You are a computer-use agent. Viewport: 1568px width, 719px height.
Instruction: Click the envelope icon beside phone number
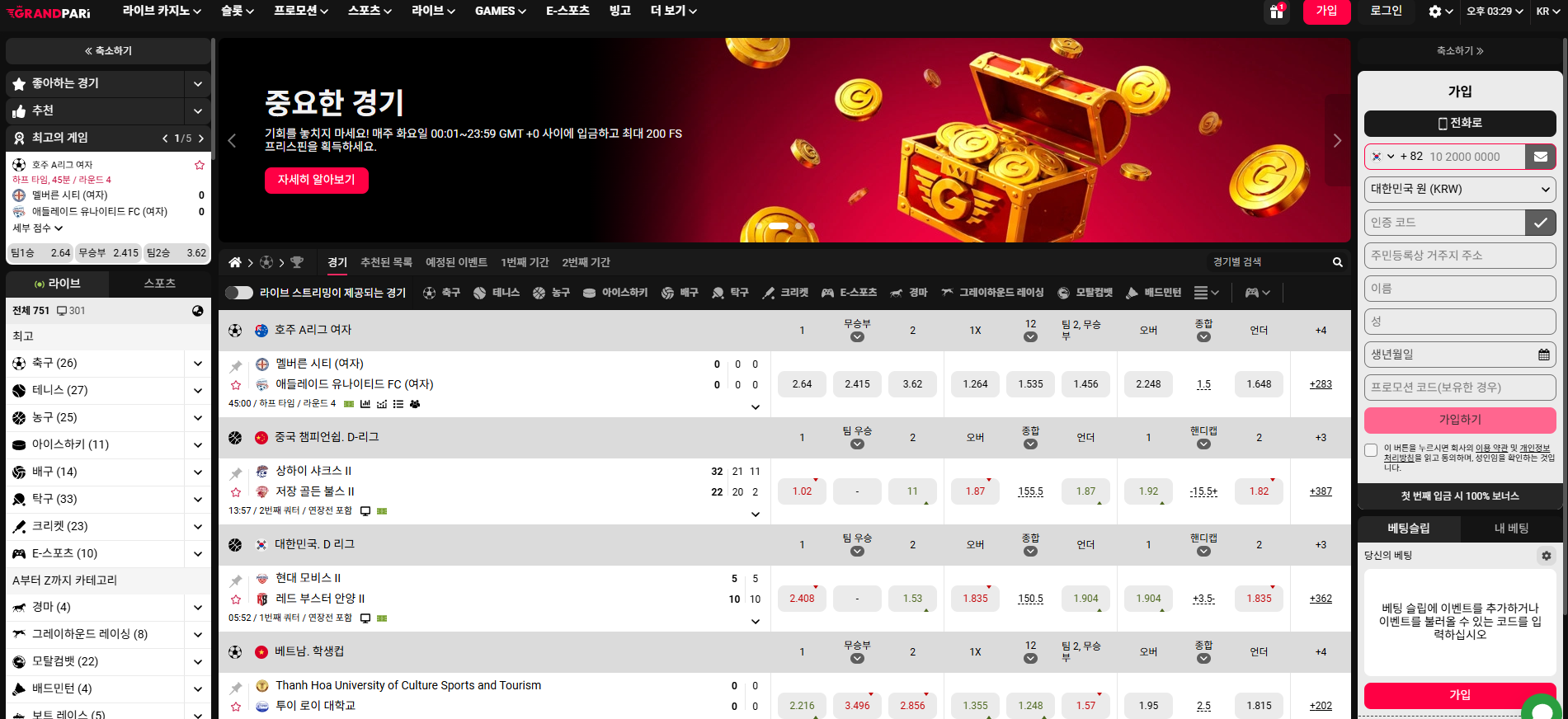[1540, 157]
